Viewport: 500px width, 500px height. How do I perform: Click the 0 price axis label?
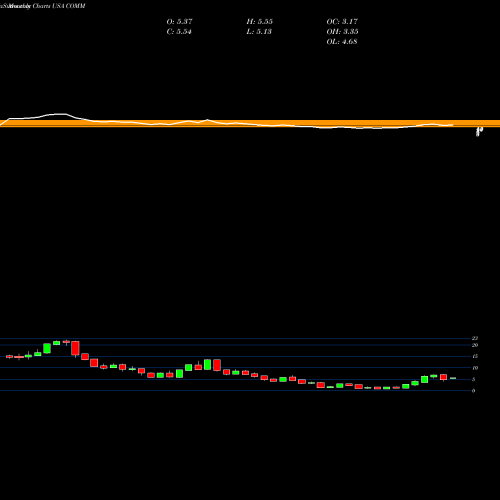pyautogui.click(x=473, y=391)
